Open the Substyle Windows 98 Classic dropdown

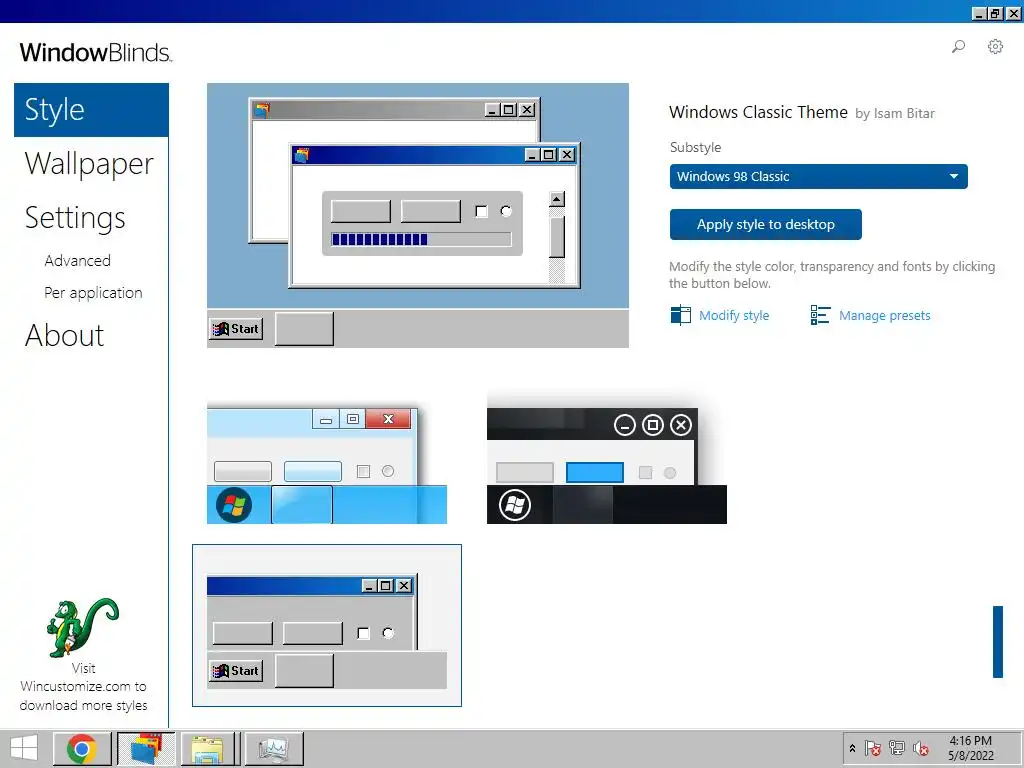(818, 176)
